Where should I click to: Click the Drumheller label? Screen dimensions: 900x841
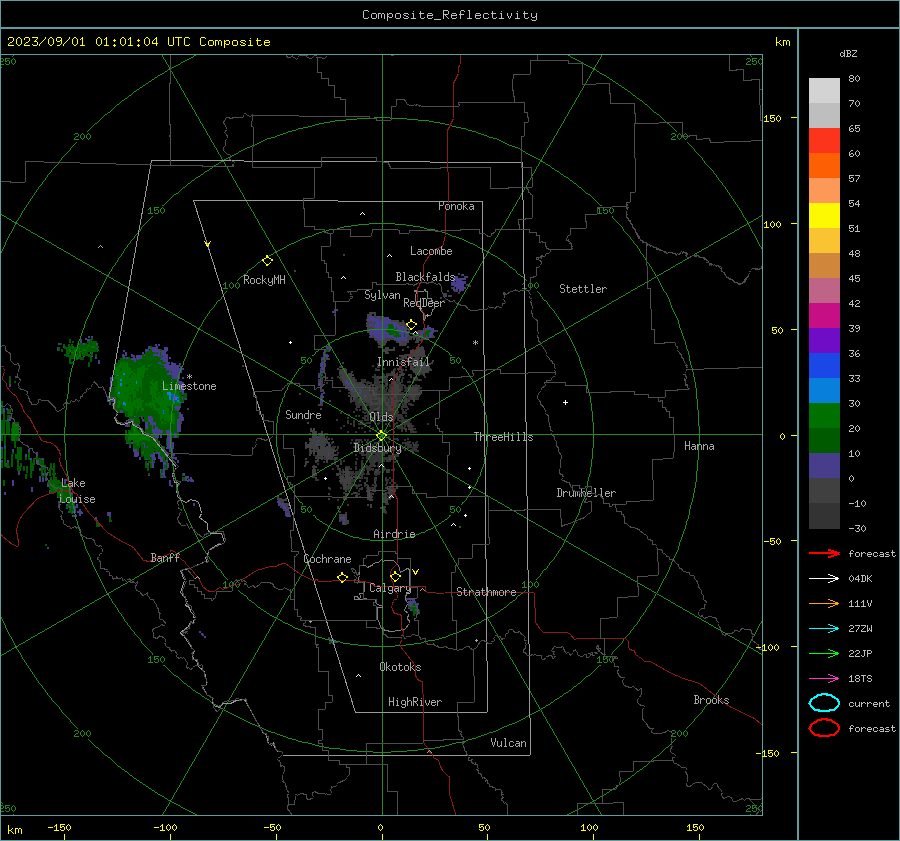pos(586,493)
